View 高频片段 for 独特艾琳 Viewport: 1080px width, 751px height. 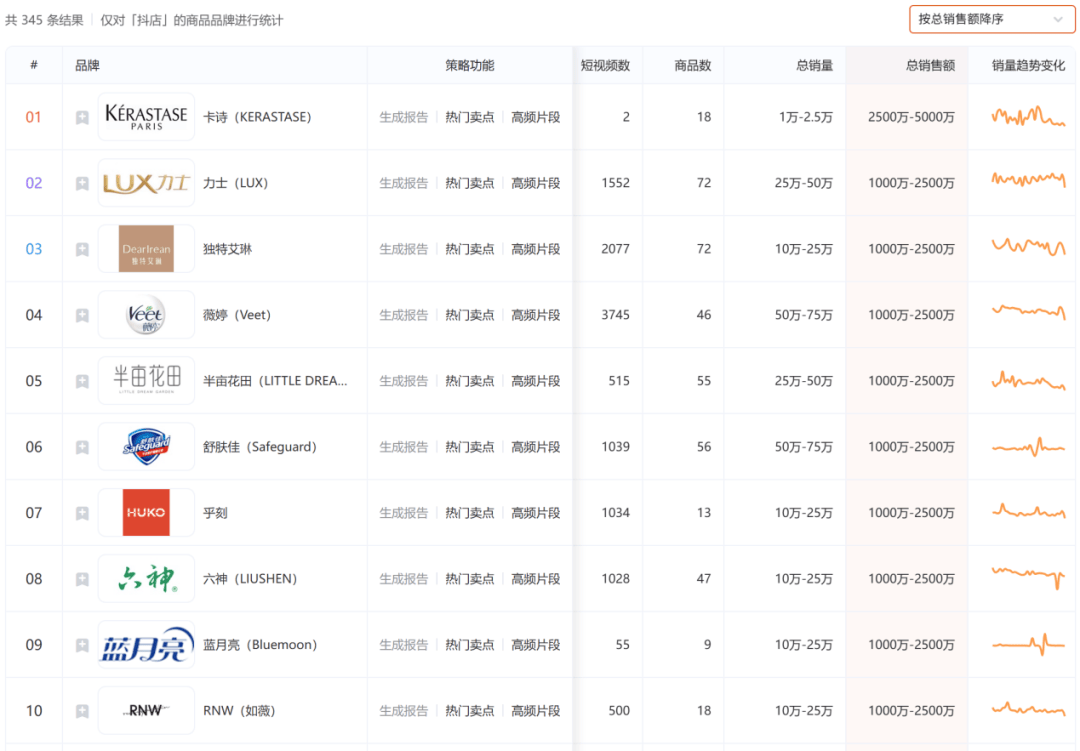coord(535,249)
